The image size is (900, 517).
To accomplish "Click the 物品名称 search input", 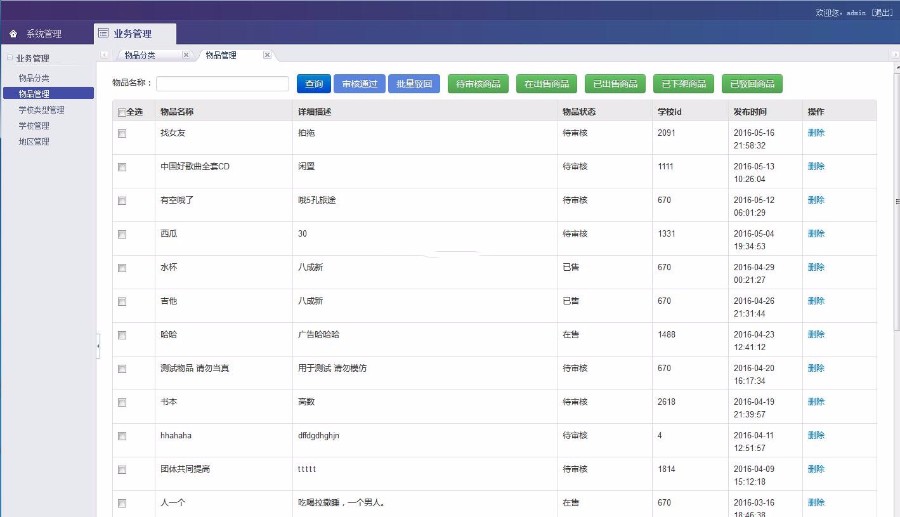I will [222, 84].
